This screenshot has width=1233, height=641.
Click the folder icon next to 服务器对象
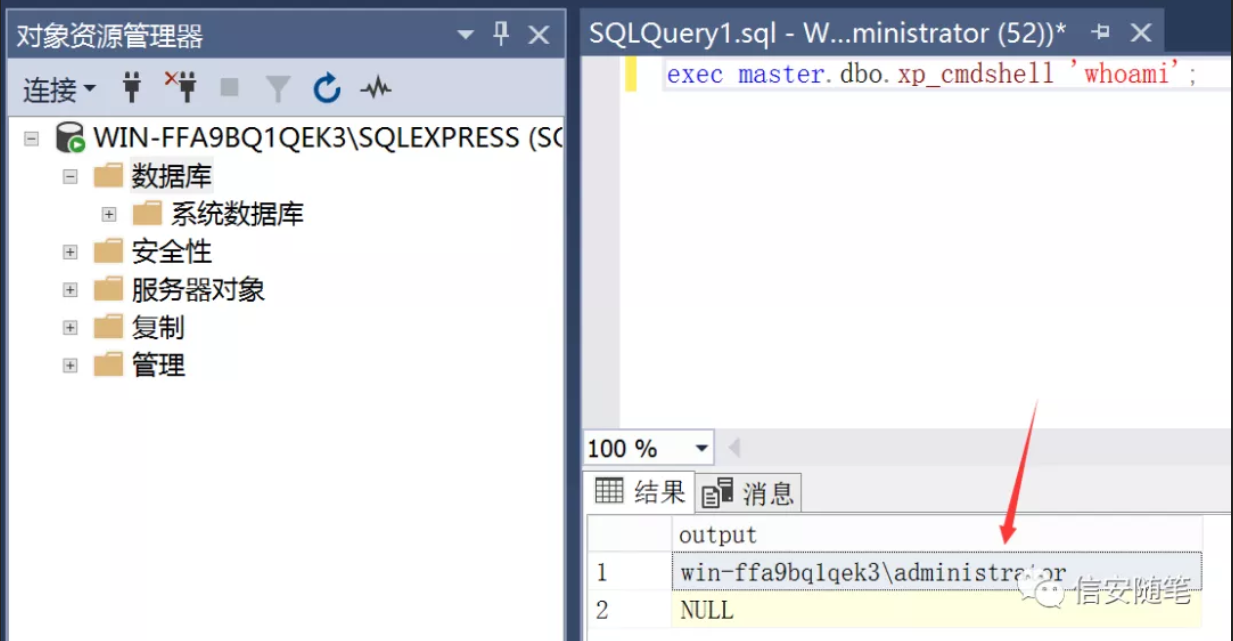108,289
